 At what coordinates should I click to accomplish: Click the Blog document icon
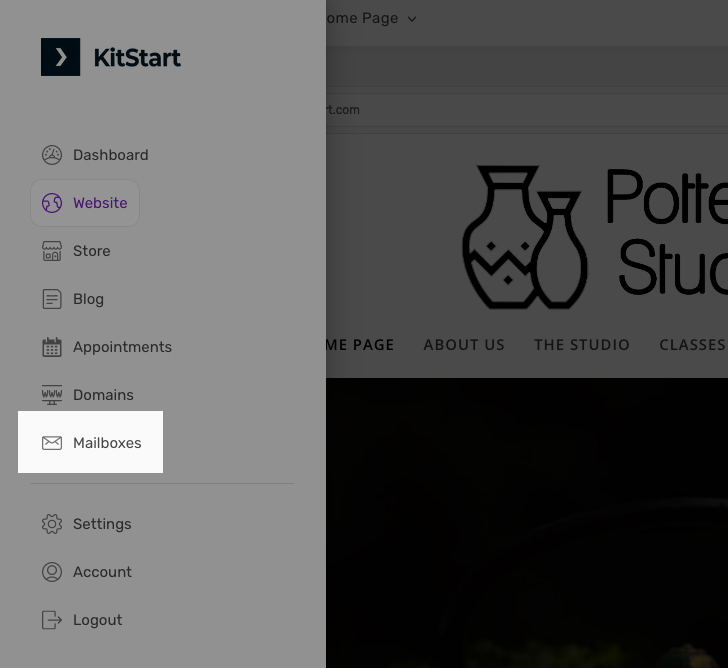pyautogui.click(x=52, y=299)
